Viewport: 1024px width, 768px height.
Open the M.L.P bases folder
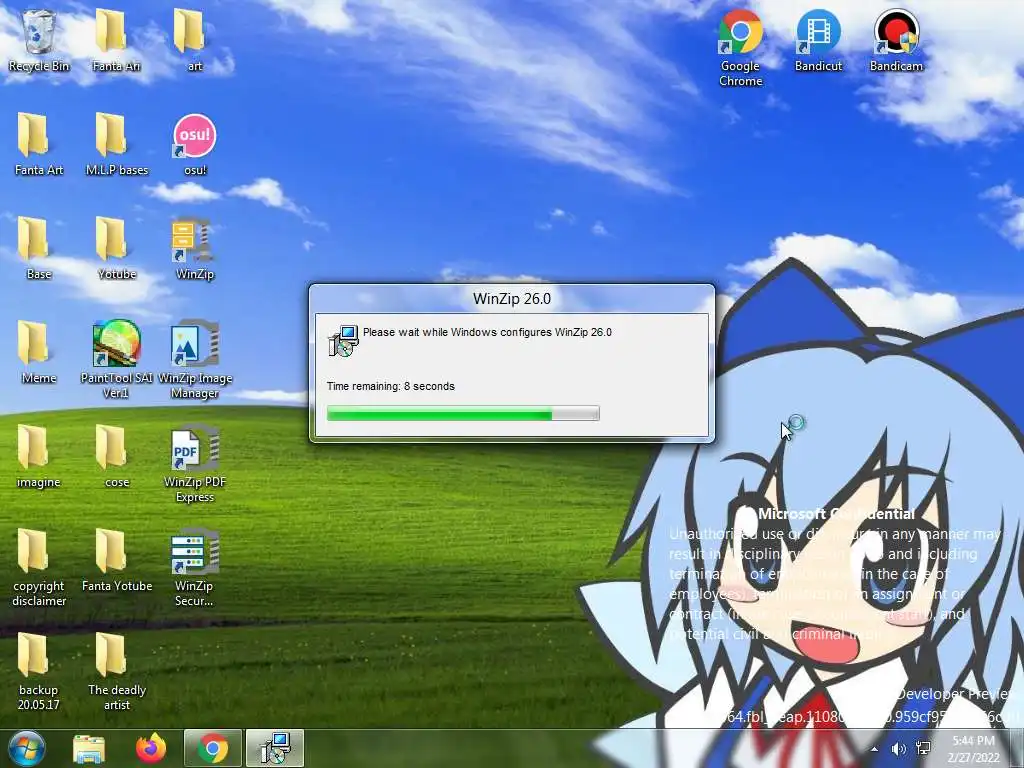click(x=117, y=144)
